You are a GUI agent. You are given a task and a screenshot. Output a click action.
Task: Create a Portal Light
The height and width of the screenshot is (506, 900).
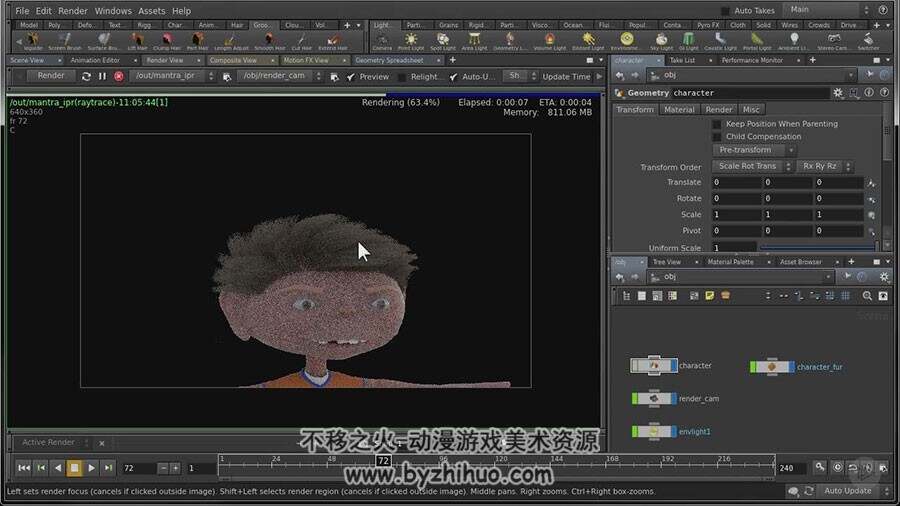point(757,41)
